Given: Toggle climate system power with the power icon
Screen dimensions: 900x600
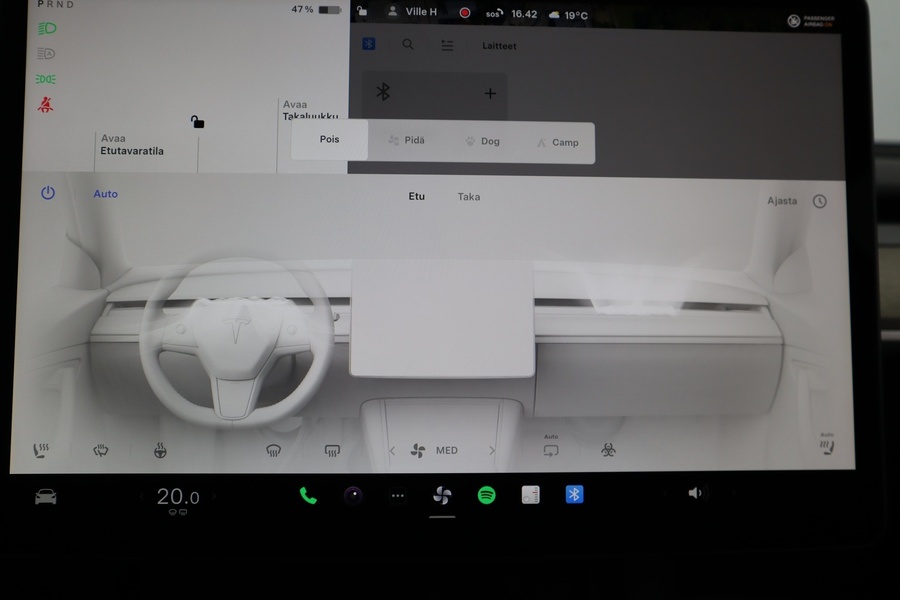Looking at the screenshot, I should [47, 194].
